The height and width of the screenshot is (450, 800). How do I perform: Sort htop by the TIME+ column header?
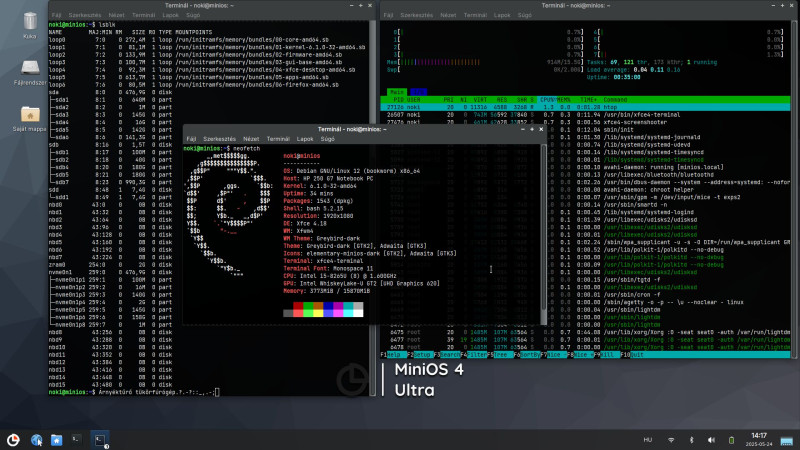(588, 100)
